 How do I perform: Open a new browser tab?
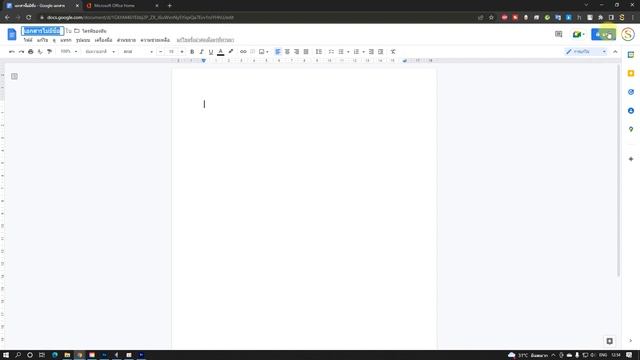pos(169,6)
